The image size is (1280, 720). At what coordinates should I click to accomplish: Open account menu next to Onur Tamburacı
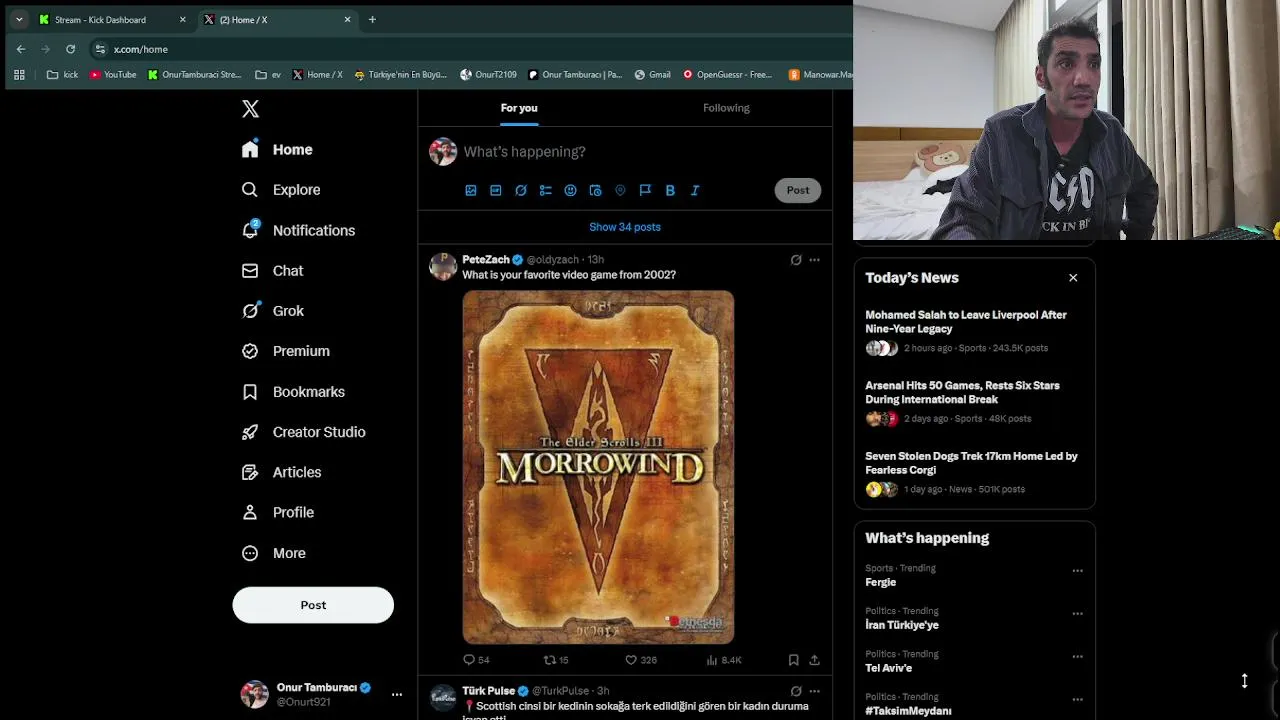[x=397, y=694]
